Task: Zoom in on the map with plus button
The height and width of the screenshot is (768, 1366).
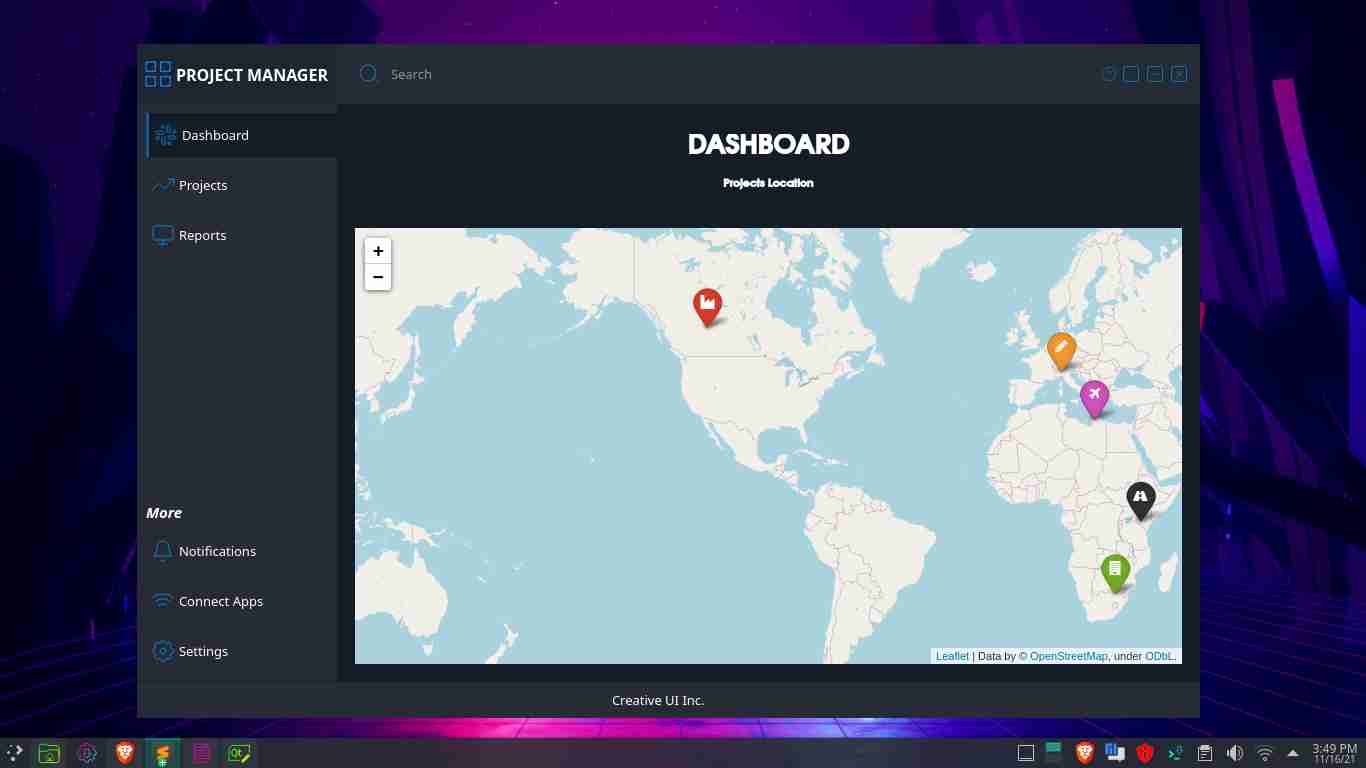Action: click(378, 251)
